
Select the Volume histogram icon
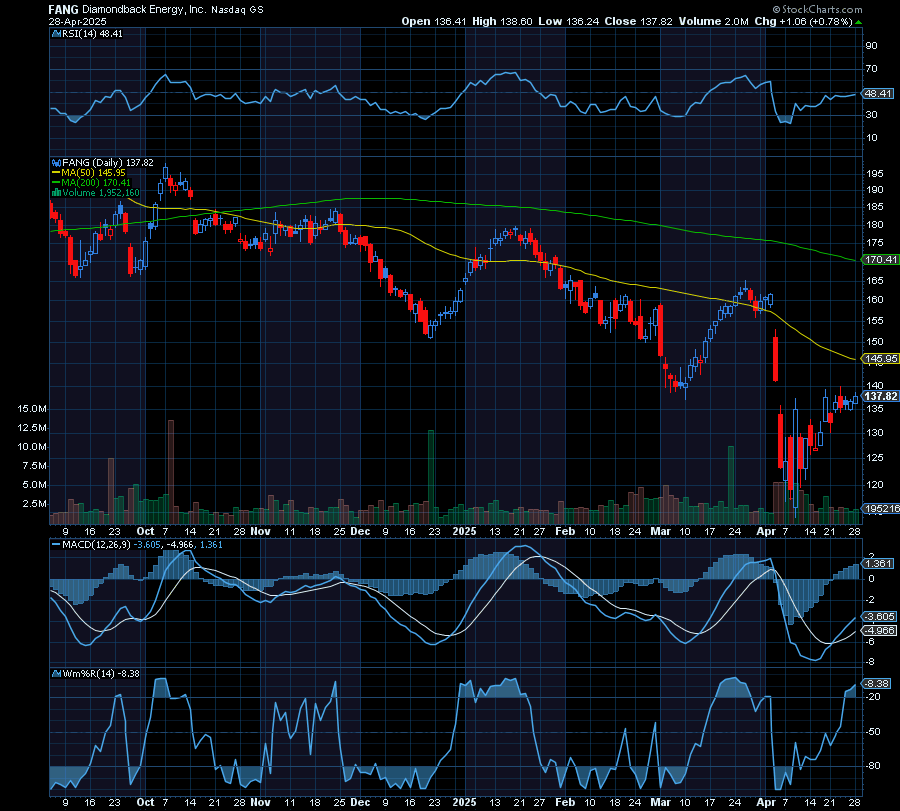pos(57,191)
